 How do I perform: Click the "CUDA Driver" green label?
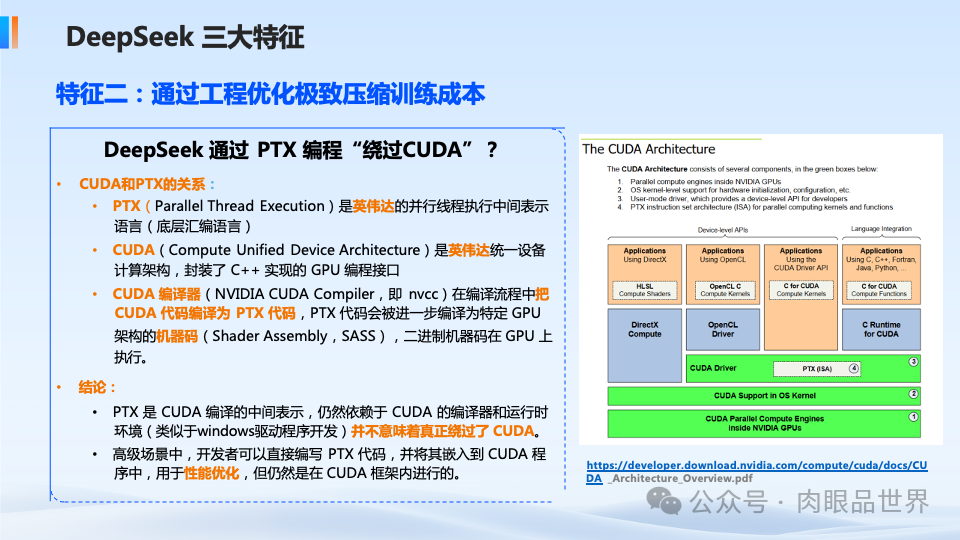click(713, 368)
